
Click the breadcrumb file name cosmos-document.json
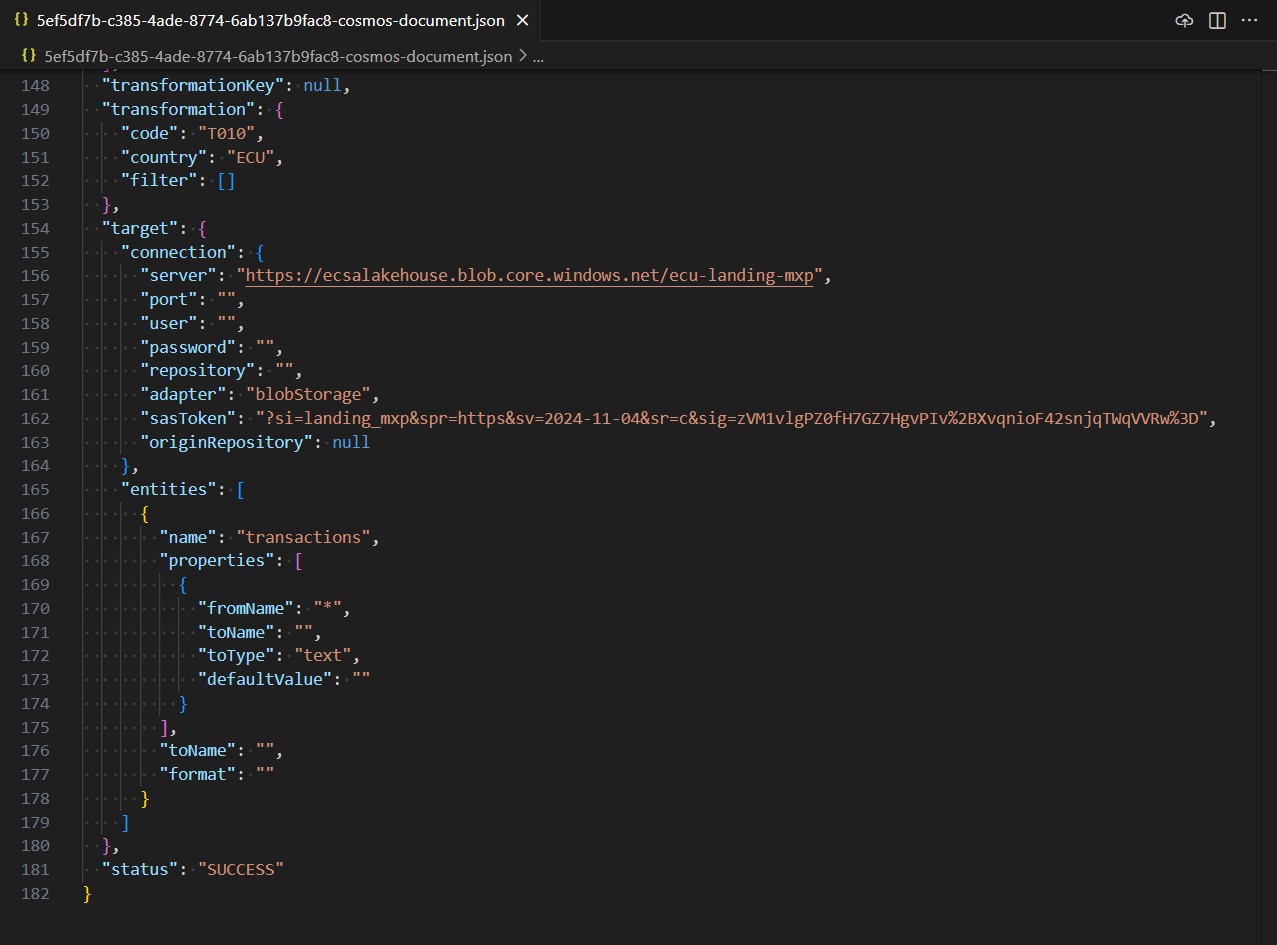point(278,56)
